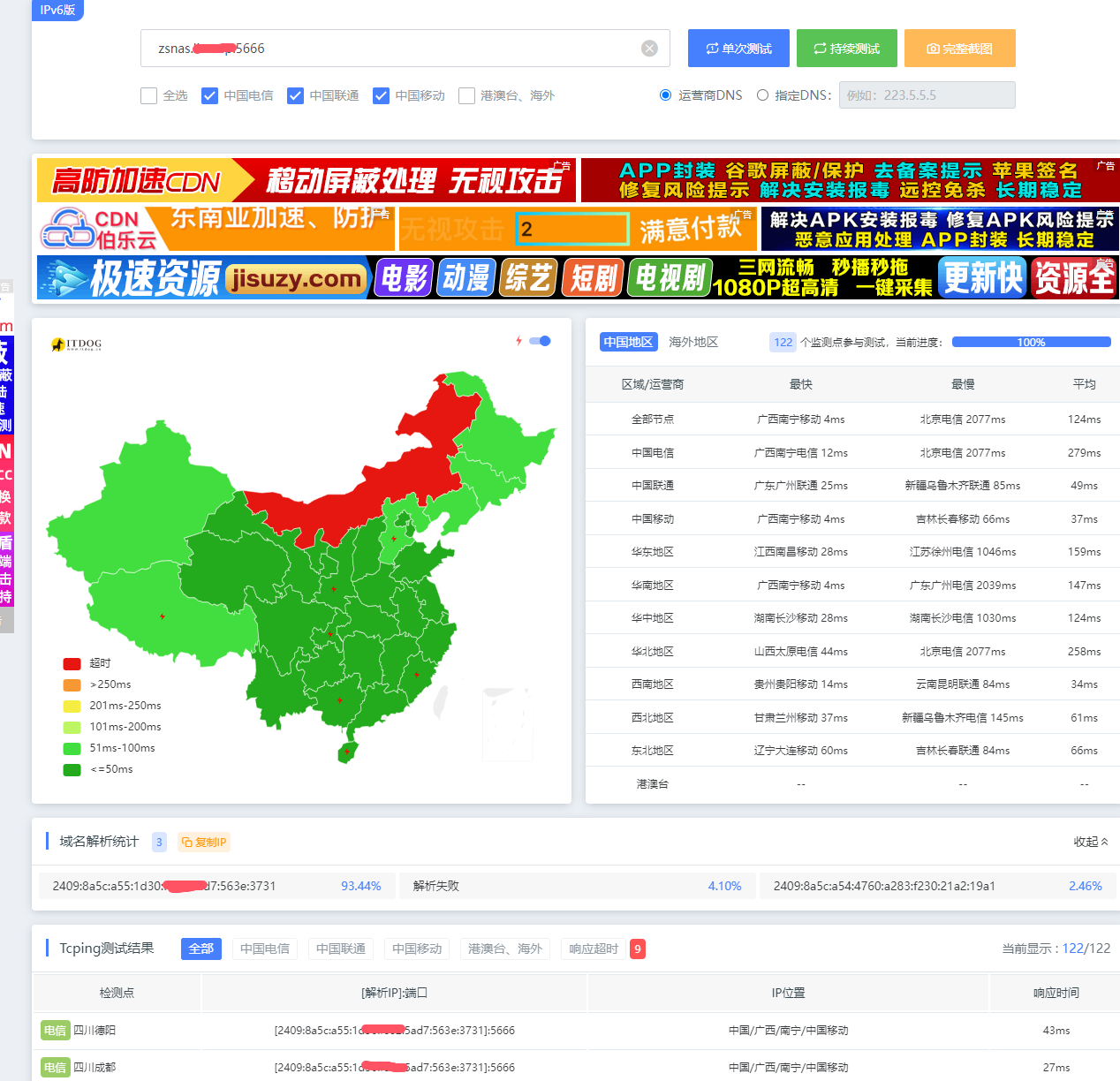Filter Tcping results by 中国联通
1120x1081 pixels.
pos(341,949)
